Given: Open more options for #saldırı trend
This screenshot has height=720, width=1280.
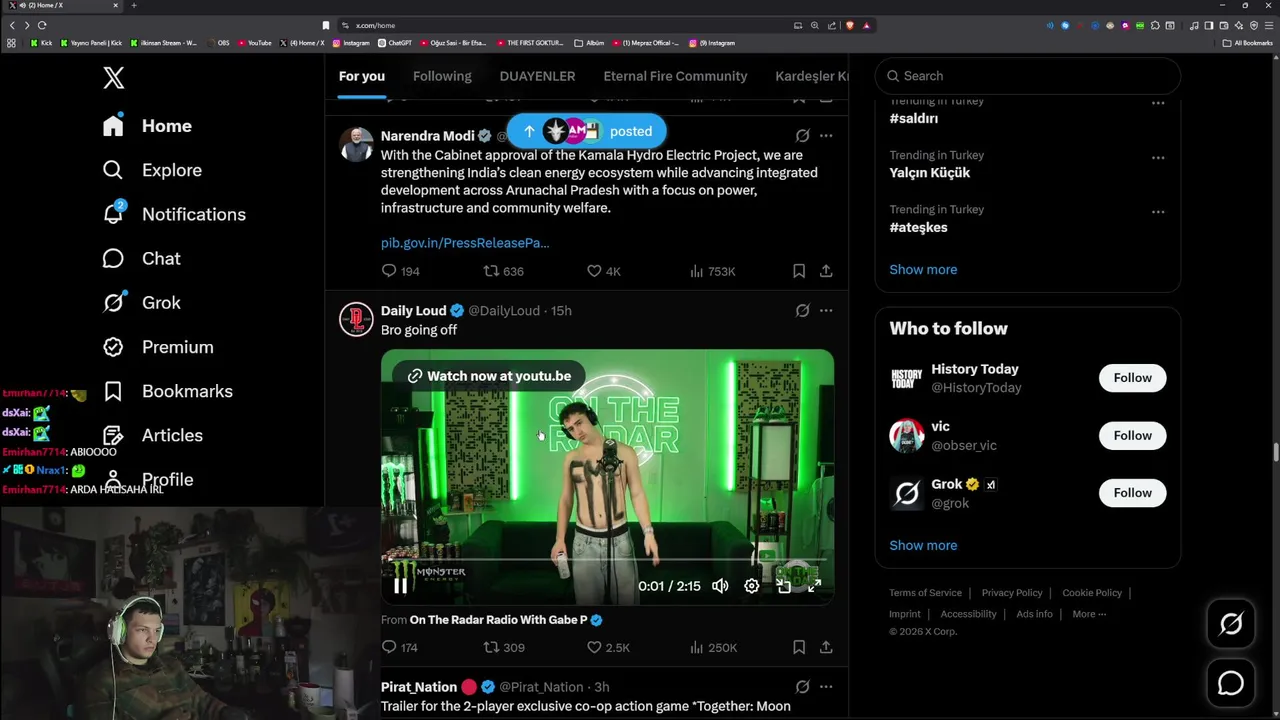Looking at the screenshot, I should pyautogui.click(x=1158, y=103).
